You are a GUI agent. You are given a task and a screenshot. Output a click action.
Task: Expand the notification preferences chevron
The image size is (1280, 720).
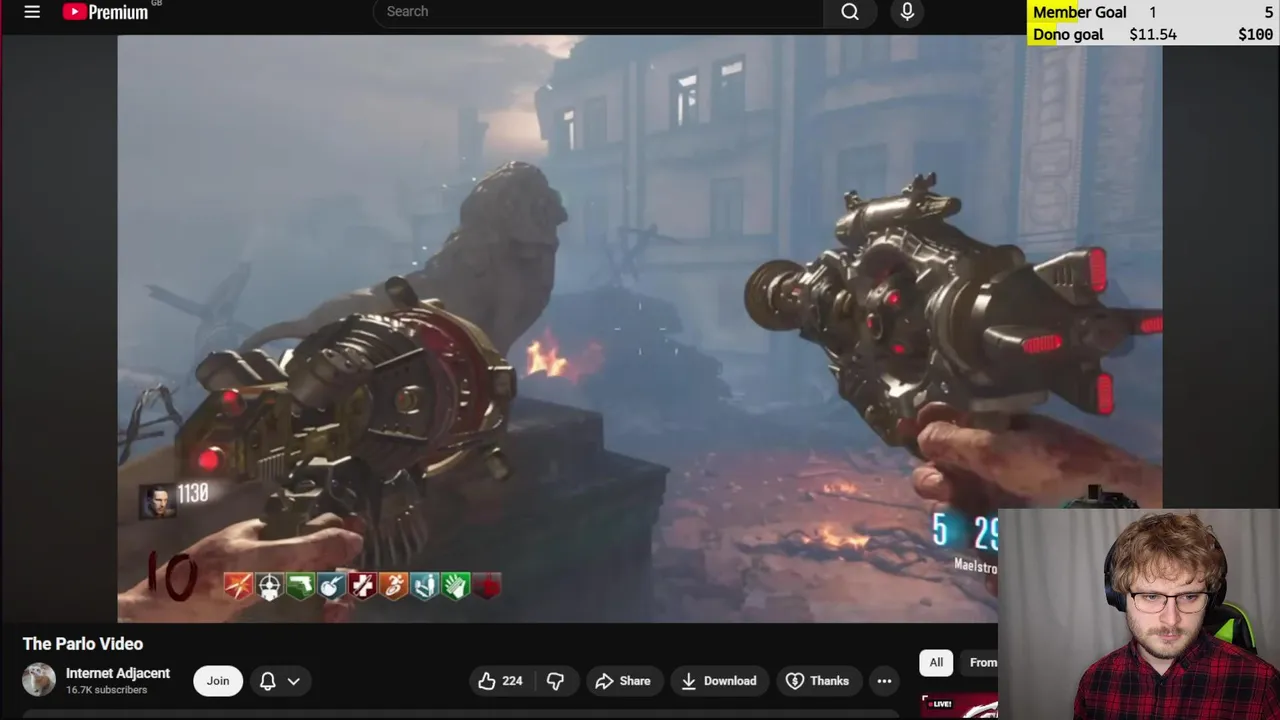[294, 681]
